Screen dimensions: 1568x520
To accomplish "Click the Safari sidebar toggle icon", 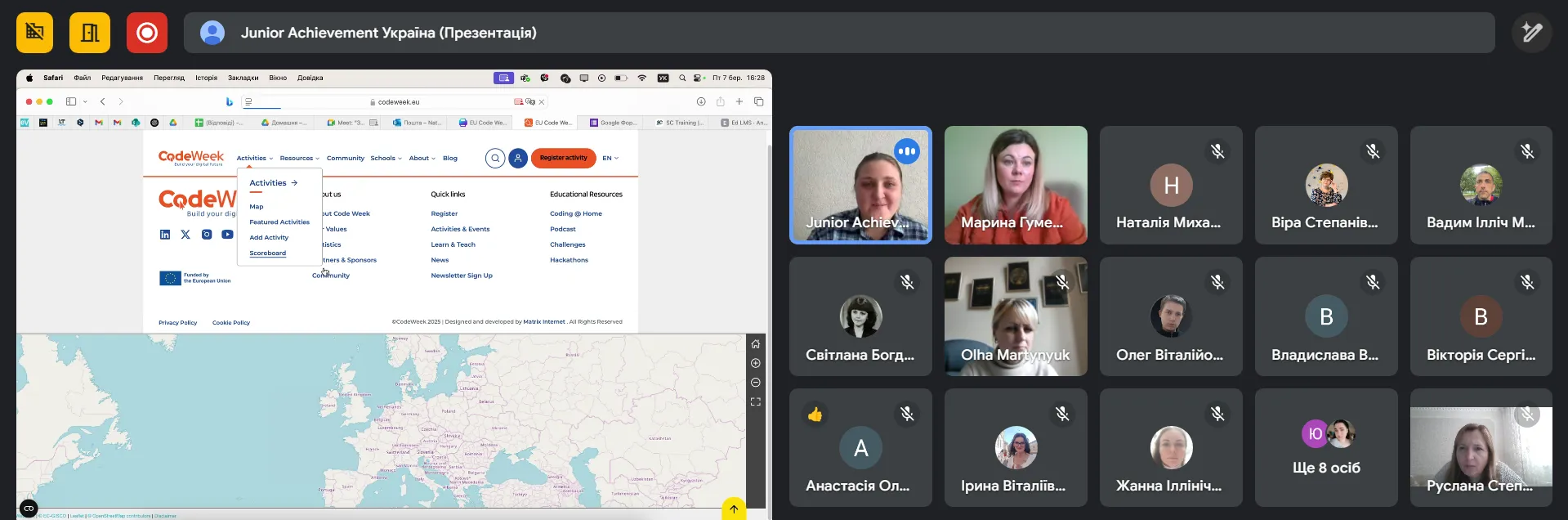I will [71, 101].
